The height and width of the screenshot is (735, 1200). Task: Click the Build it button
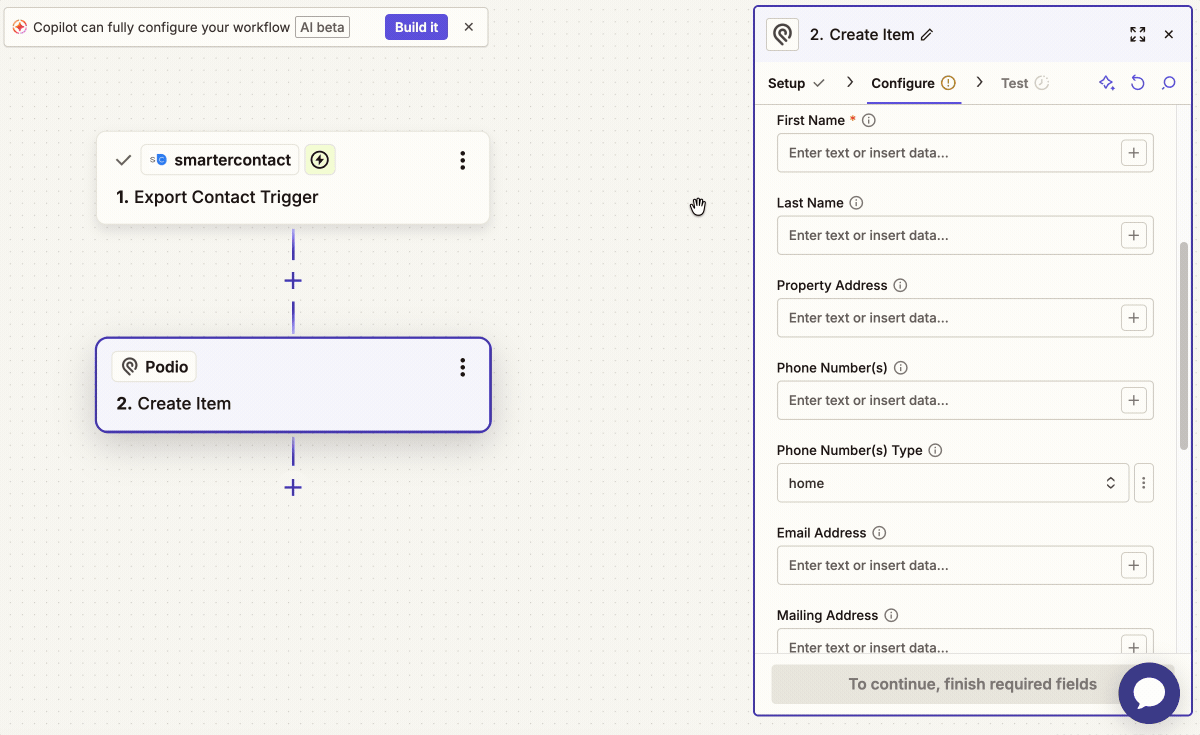(x=416, y=27)
